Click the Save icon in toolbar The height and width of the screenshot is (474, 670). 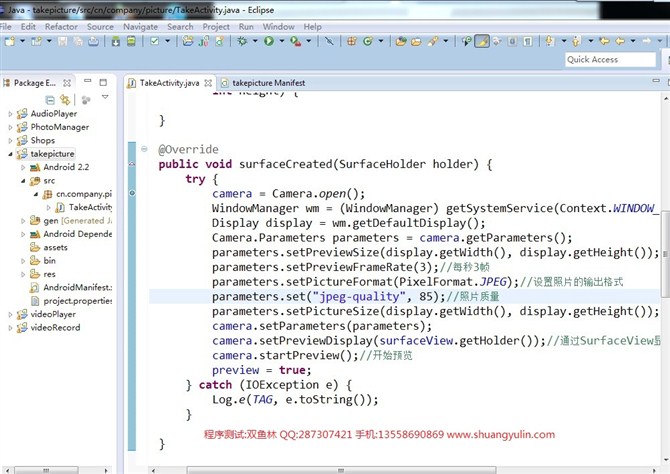(x=62, y=41)
